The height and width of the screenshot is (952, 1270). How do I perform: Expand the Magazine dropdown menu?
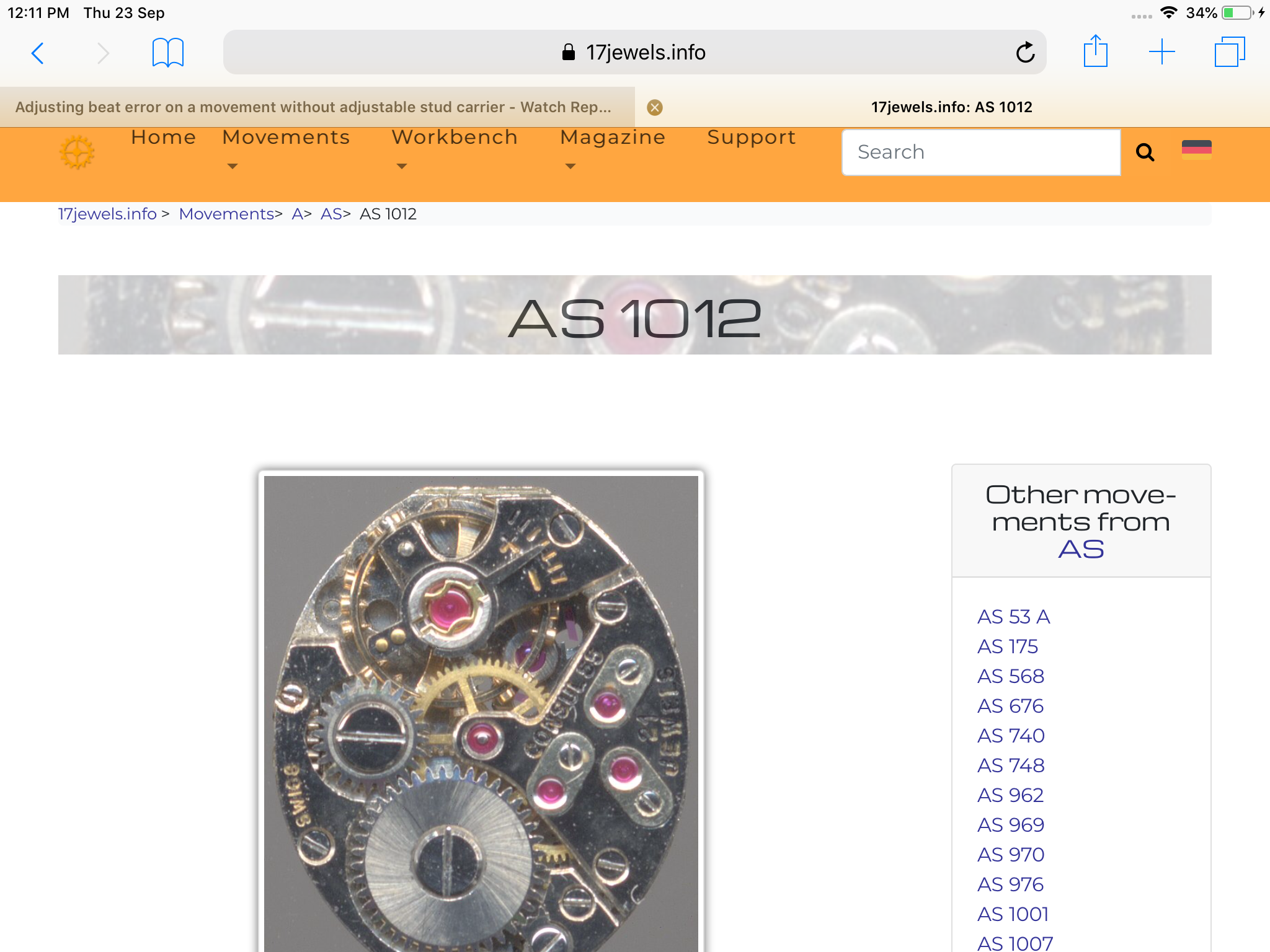613,149
